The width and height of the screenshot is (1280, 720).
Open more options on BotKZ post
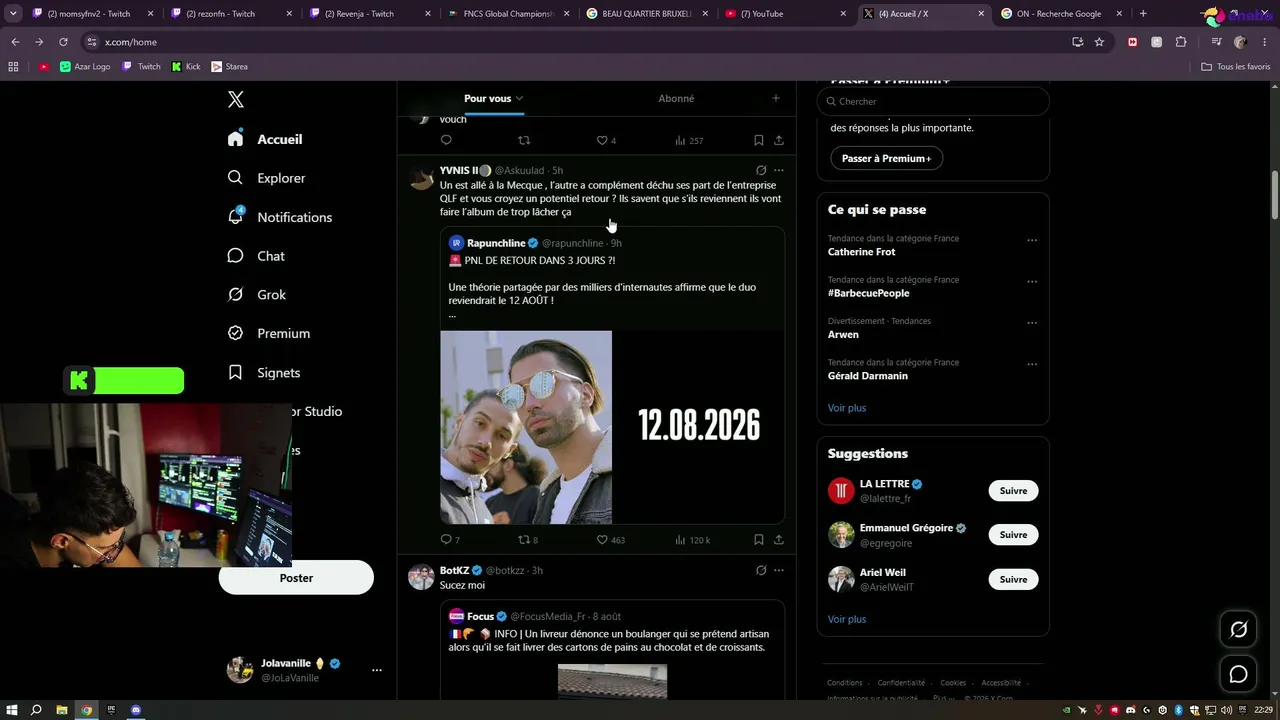tap(779, 570)
